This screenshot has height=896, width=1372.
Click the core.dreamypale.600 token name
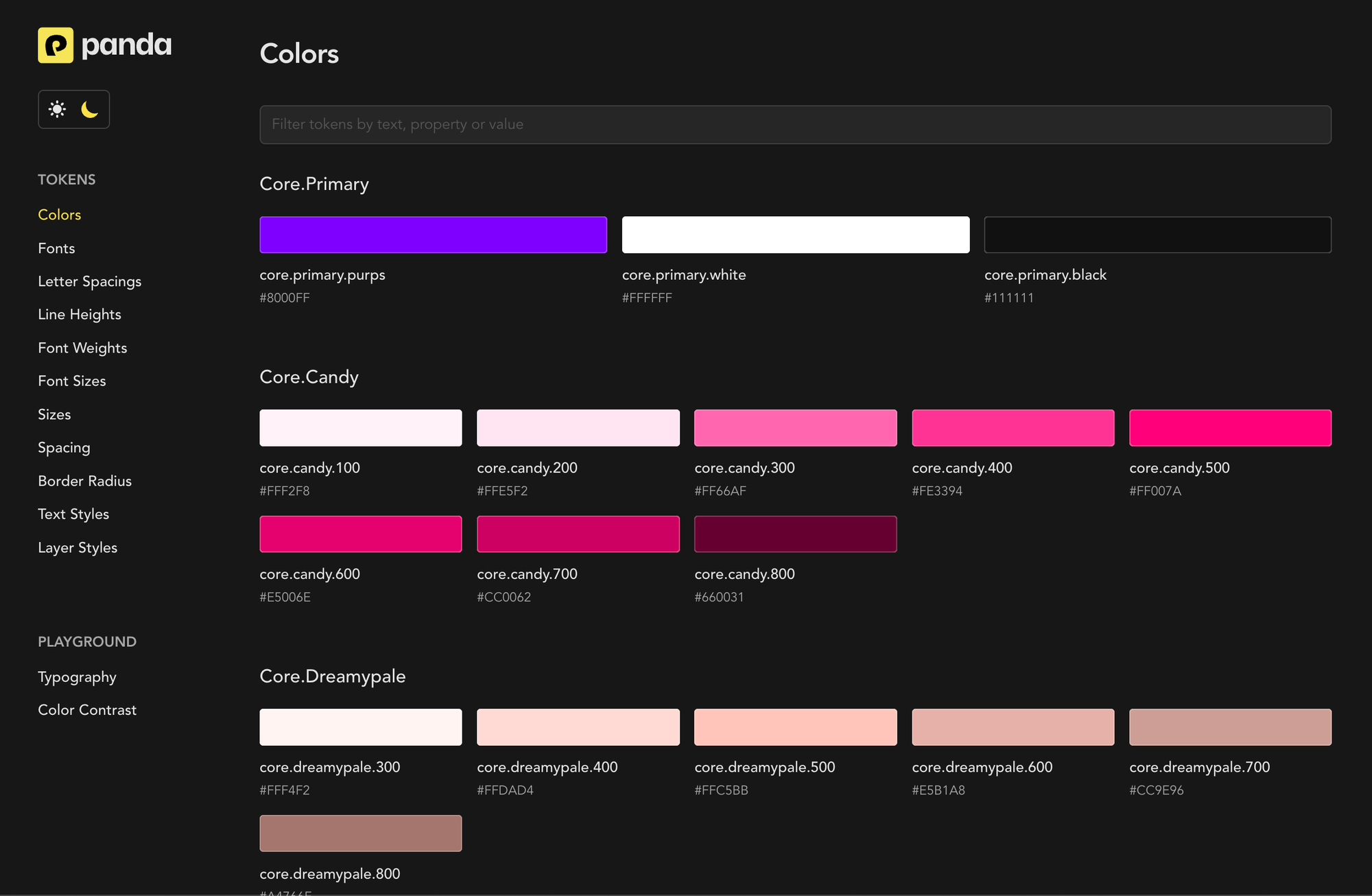point(982,767)
